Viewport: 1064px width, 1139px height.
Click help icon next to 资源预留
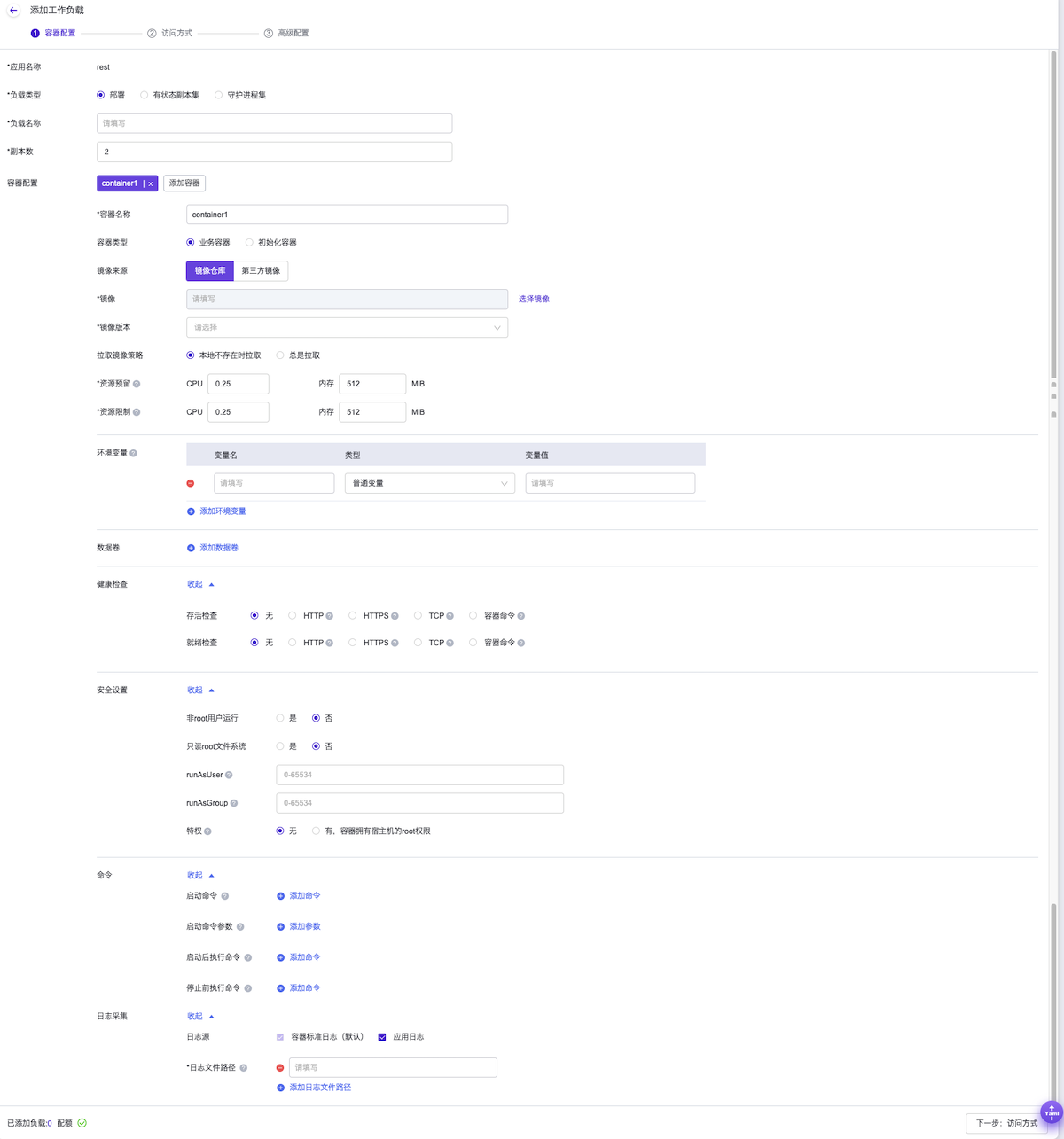[x=137, y=384]
